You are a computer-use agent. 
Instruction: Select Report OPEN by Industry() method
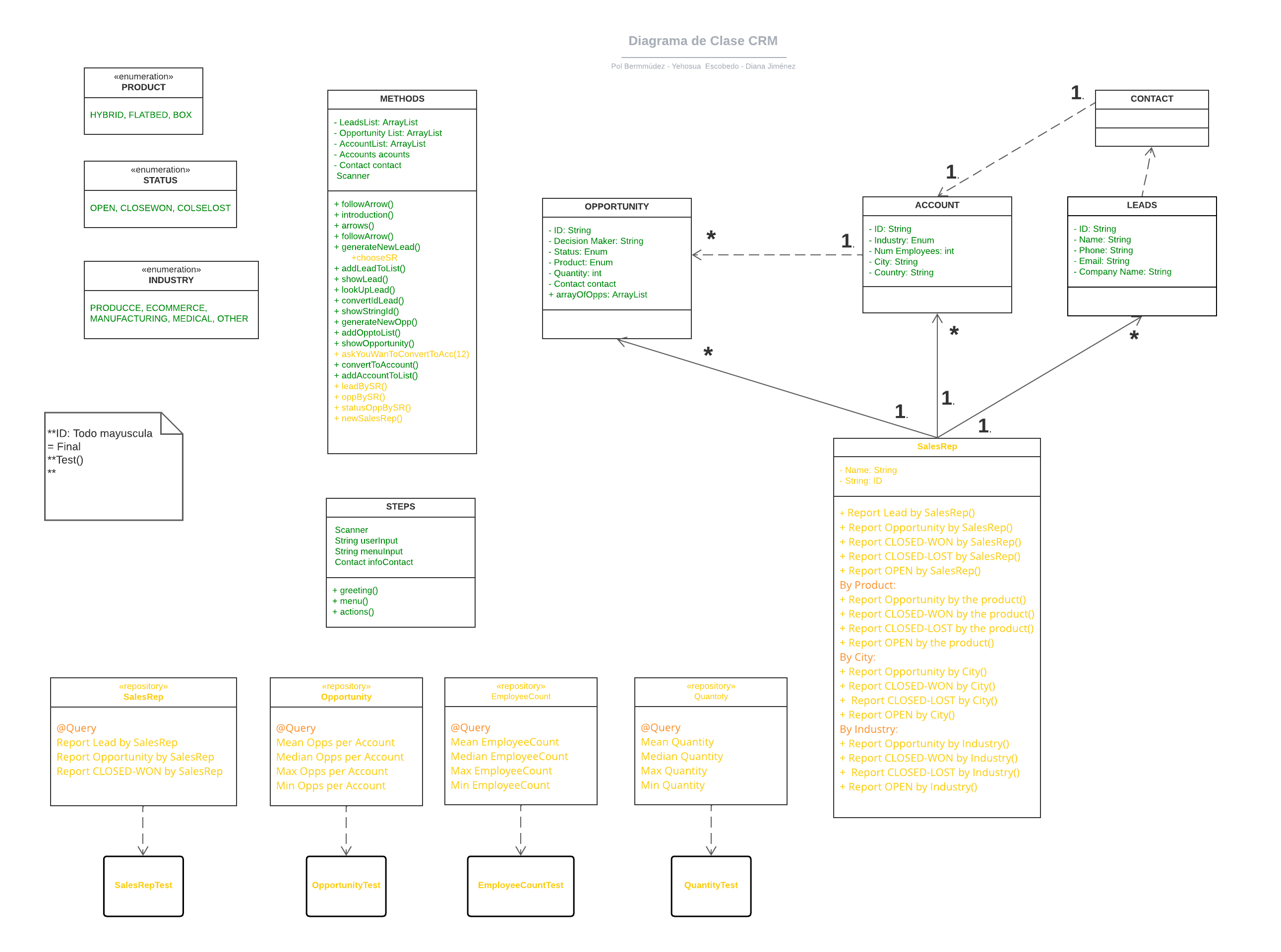[908, 786]
